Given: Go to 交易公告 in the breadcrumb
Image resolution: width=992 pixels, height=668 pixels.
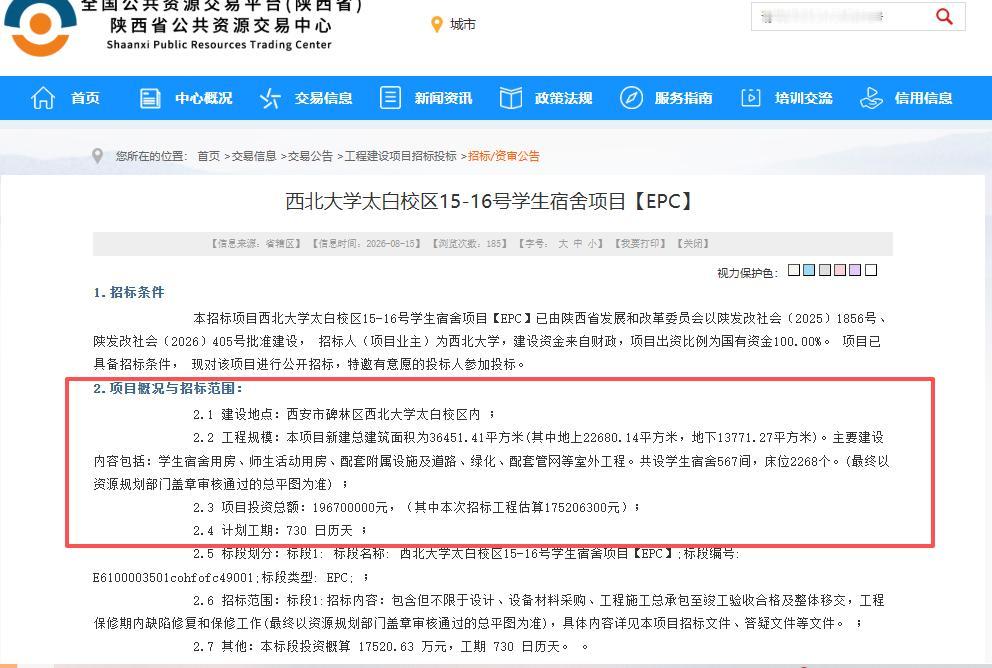Looking at the screenshot, I should 311,156.
